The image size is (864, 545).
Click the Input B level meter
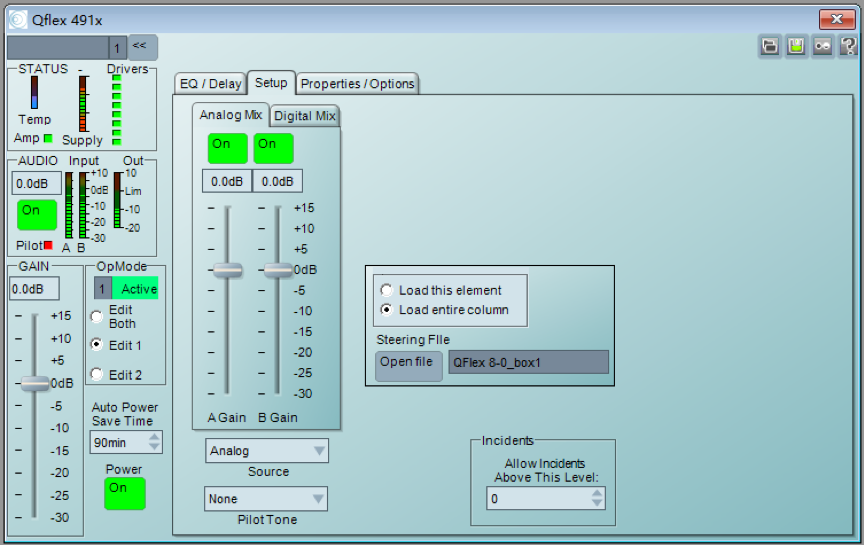click(x=83, y=205)
